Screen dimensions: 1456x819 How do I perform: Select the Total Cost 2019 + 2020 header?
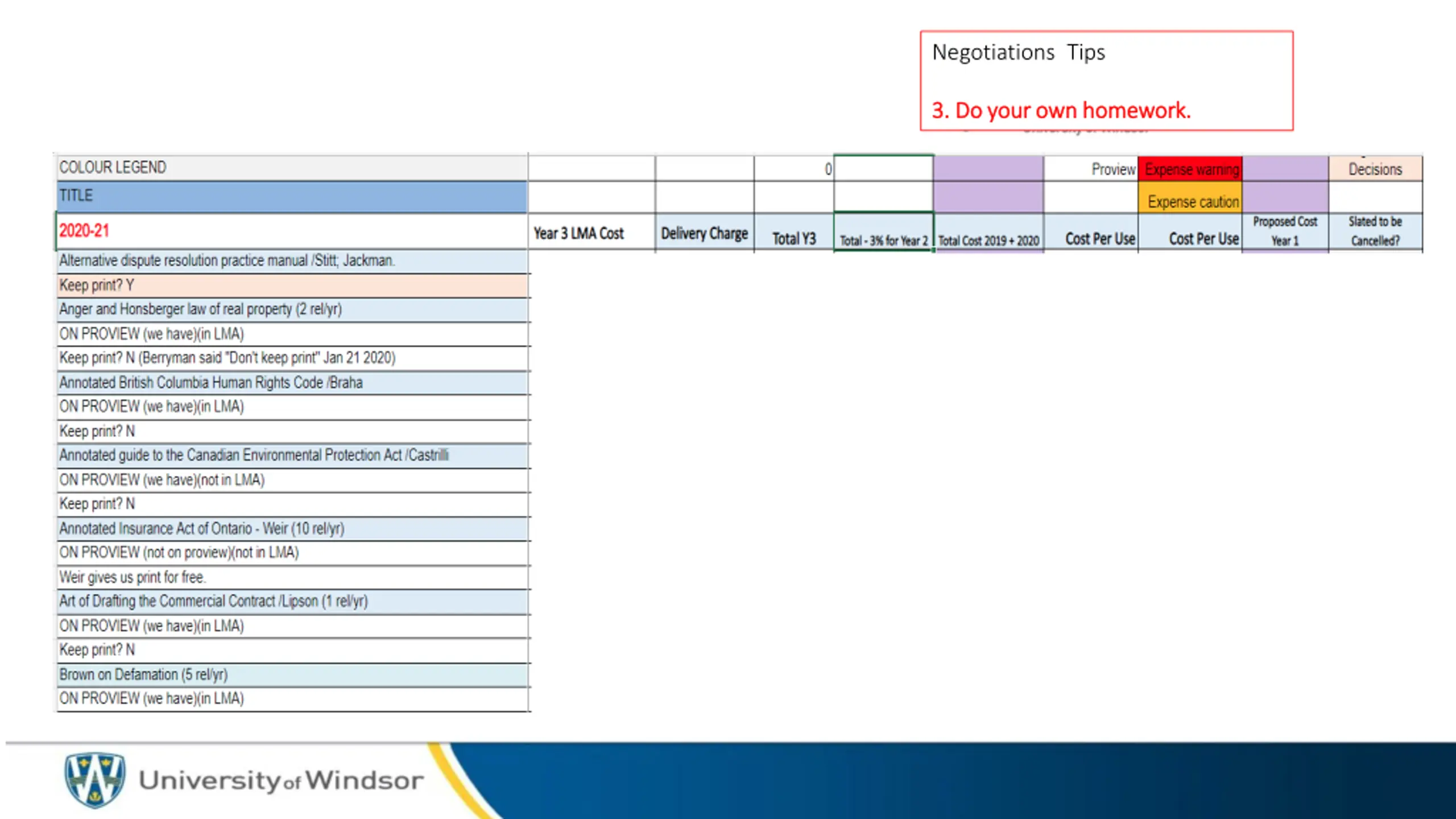point(988,232)
